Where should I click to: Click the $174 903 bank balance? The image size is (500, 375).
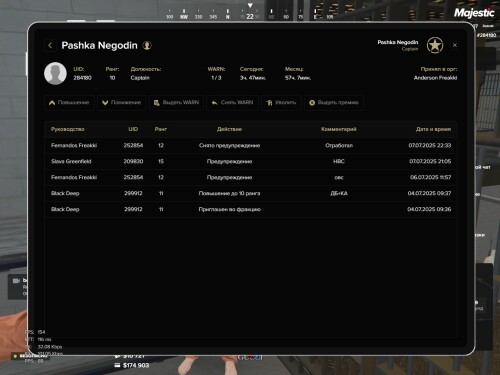tap(136, 365)
